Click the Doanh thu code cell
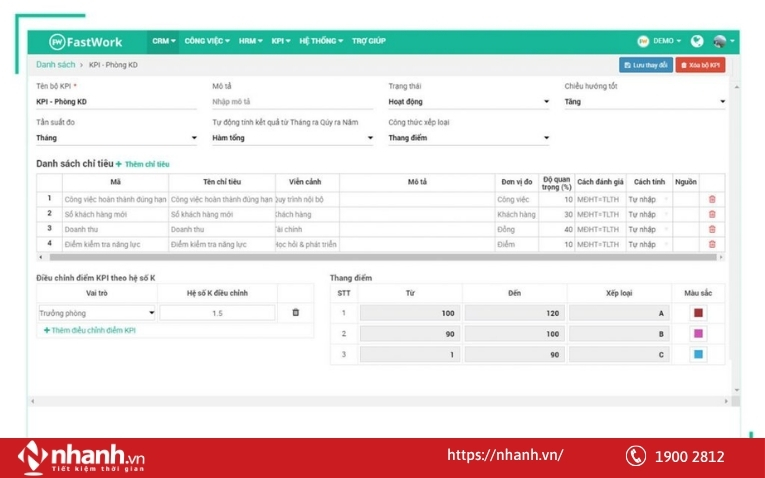Image resolution: width=765 pixels, height=478 pixels. tap(115, 229)
